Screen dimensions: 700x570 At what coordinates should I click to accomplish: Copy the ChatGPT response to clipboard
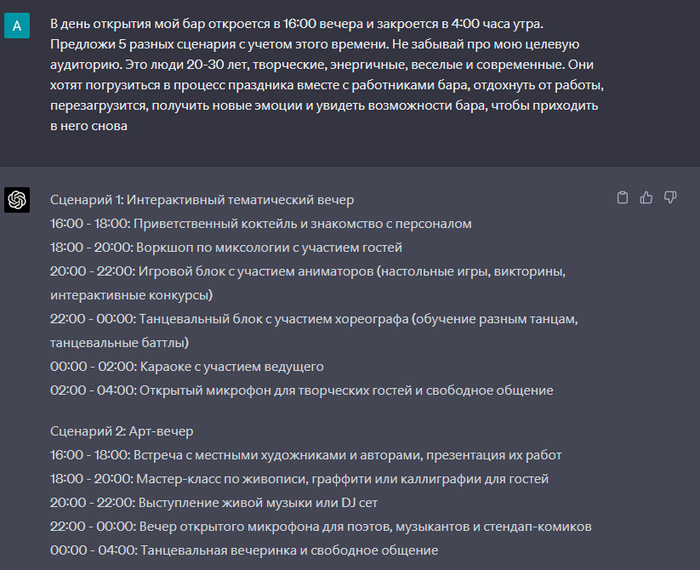click(x=623, y=198)
